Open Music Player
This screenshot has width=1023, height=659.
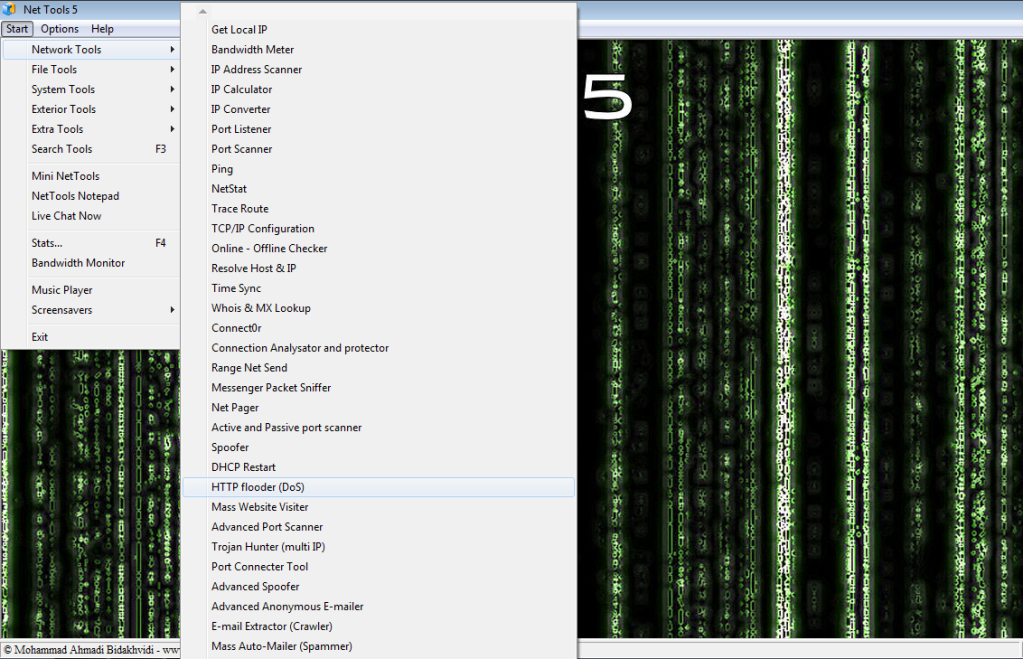(x=91, y=290)
